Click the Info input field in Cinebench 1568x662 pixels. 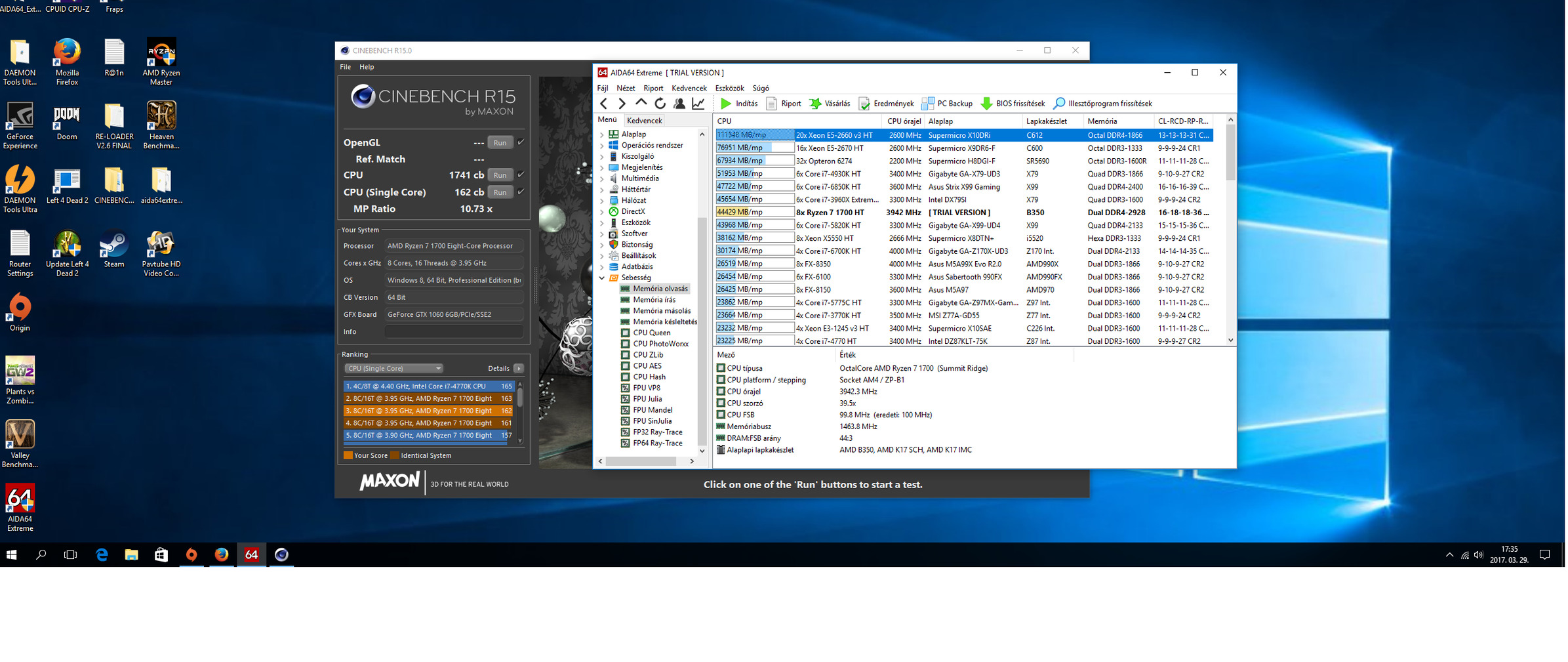454,332
